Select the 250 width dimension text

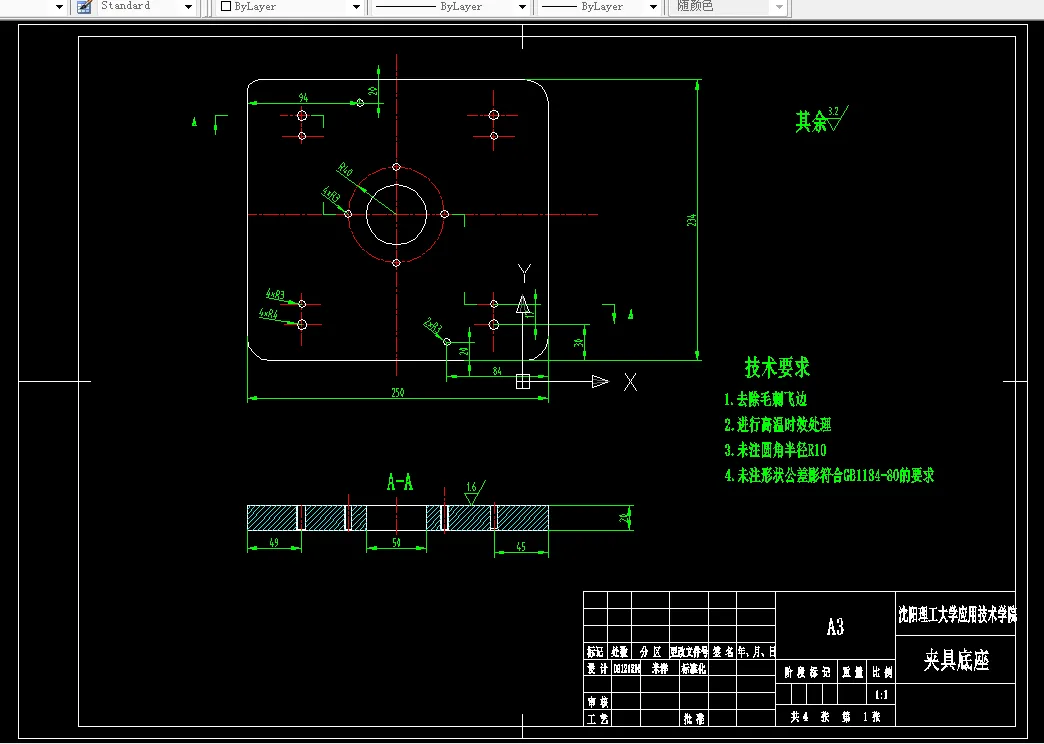tap(397, 392)
